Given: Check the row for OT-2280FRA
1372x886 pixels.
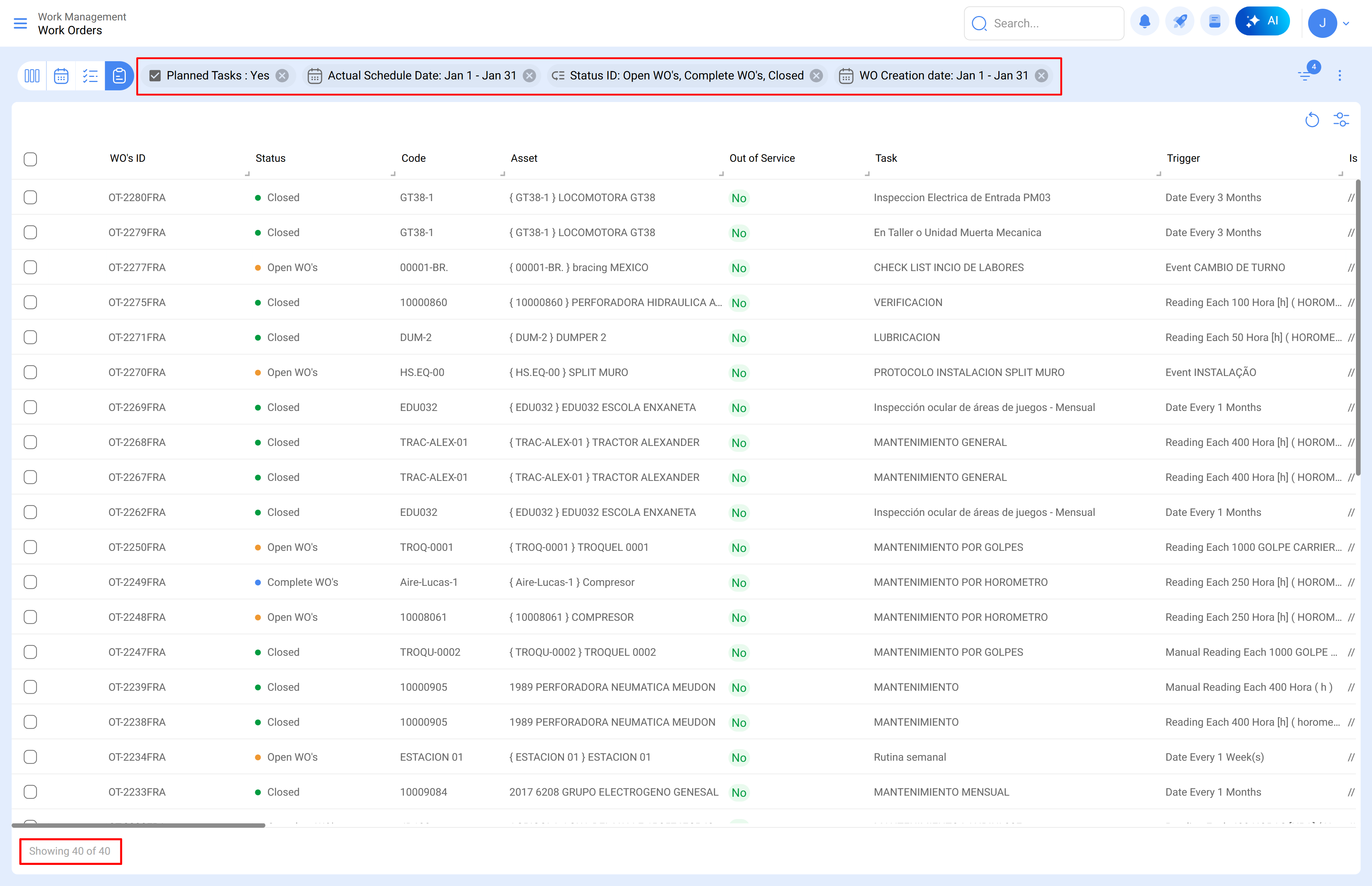Looking at the screenshot, I should pyautogui.click(x=31, y=197).
